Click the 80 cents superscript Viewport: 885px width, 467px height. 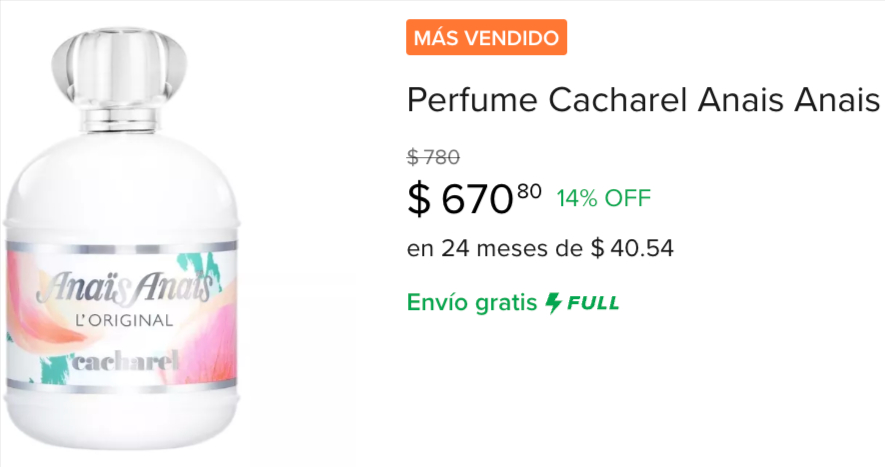coord(529,191)
